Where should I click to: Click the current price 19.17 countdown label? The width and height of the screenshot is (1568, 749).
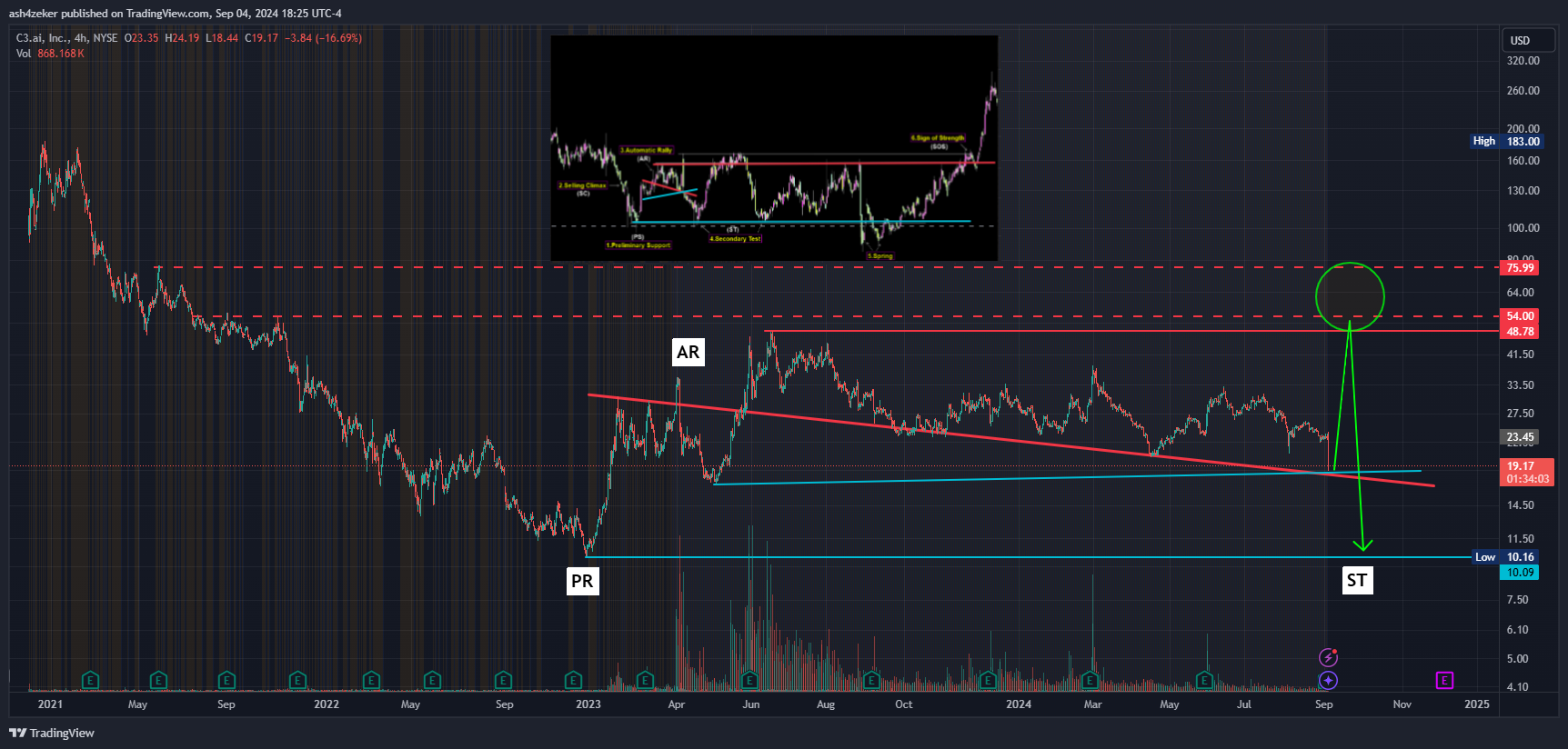point(1527,472)
